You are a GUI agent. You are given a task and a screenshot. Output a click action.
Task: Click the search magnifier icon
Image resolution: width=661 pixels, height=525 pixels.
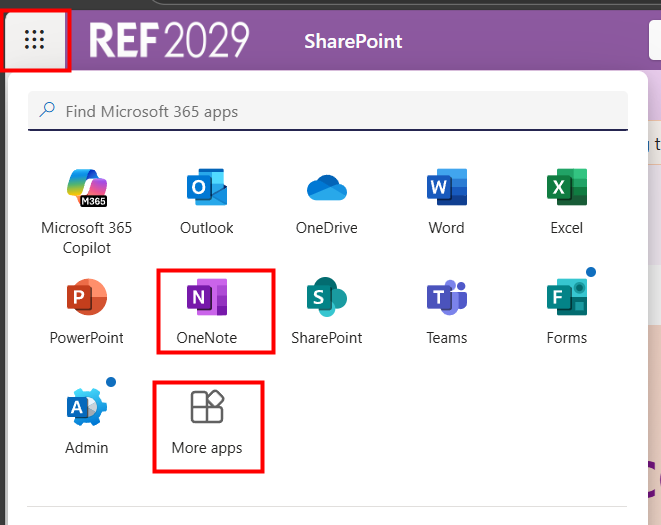47,110
